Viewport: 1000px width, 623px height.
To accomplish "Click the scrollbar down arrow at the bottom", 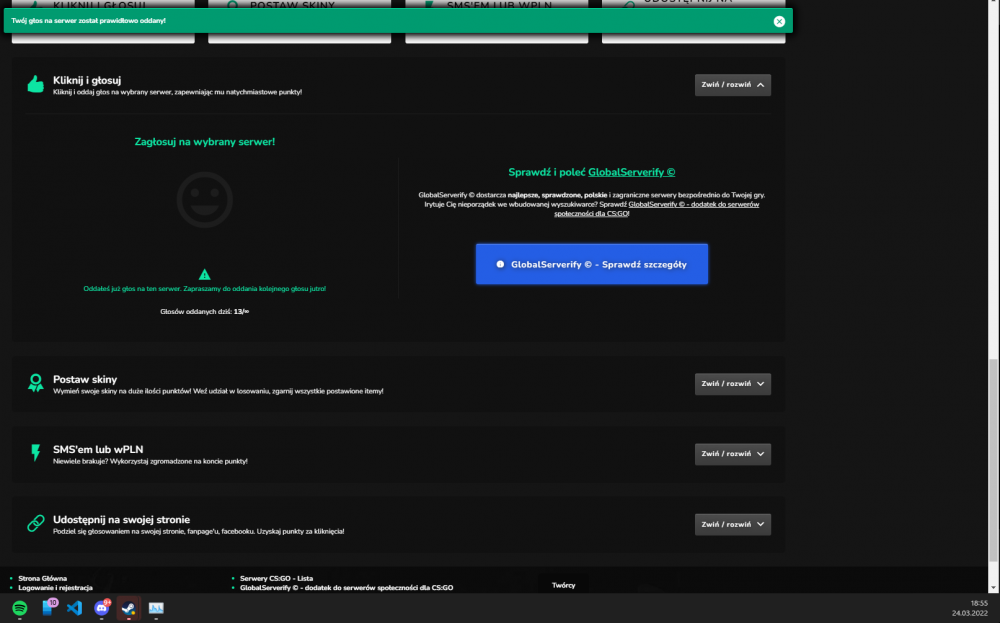I will pyautogui.click(x=993, y=587).
